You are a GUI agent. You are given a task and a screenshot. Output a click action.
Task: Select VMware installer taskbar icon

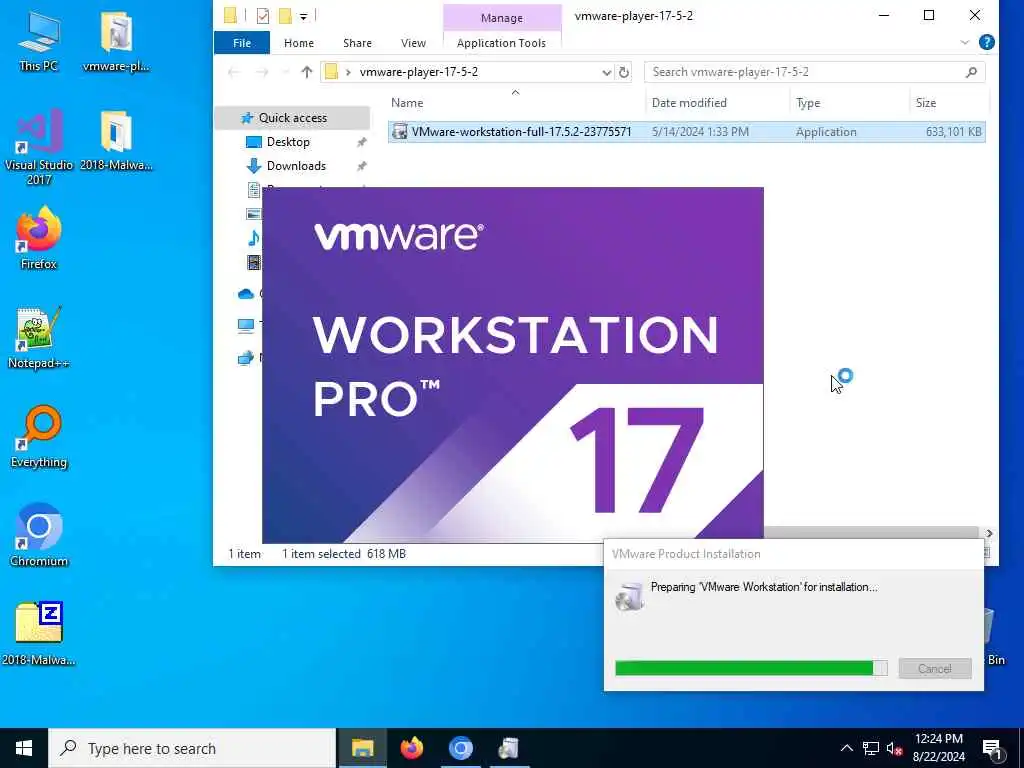tap(509, 748)
